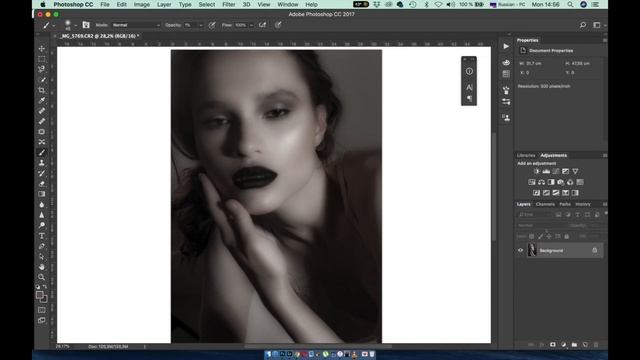Viewport: 640px width, 360px height.
Task: Add a Brightness/Contrast adjustment
Action: click(536, 171)
